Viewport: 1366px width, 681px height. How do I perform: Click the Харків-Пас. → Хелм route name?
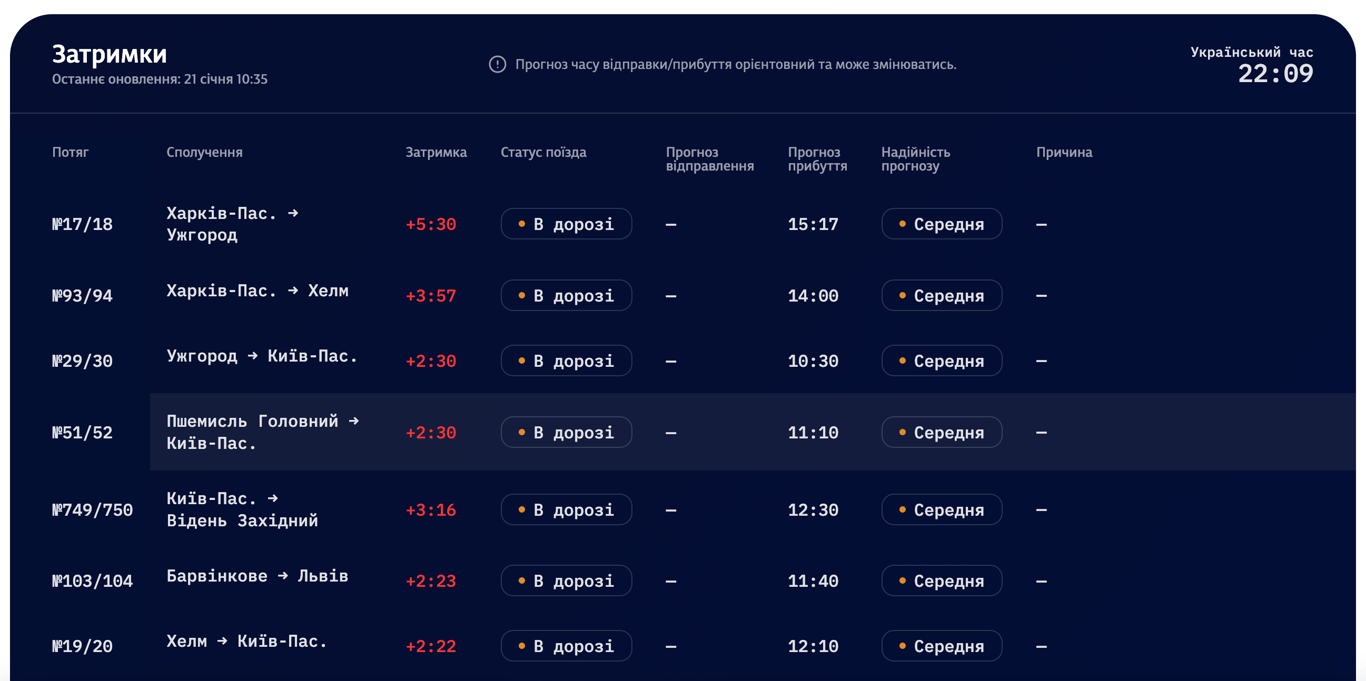(257, 291)
